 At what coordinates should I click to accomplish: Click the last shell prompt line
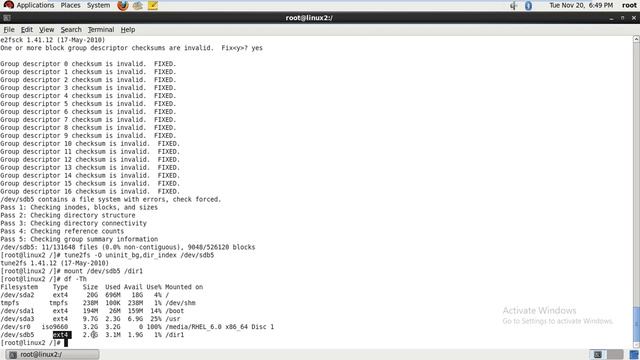[x=34, y=343]
